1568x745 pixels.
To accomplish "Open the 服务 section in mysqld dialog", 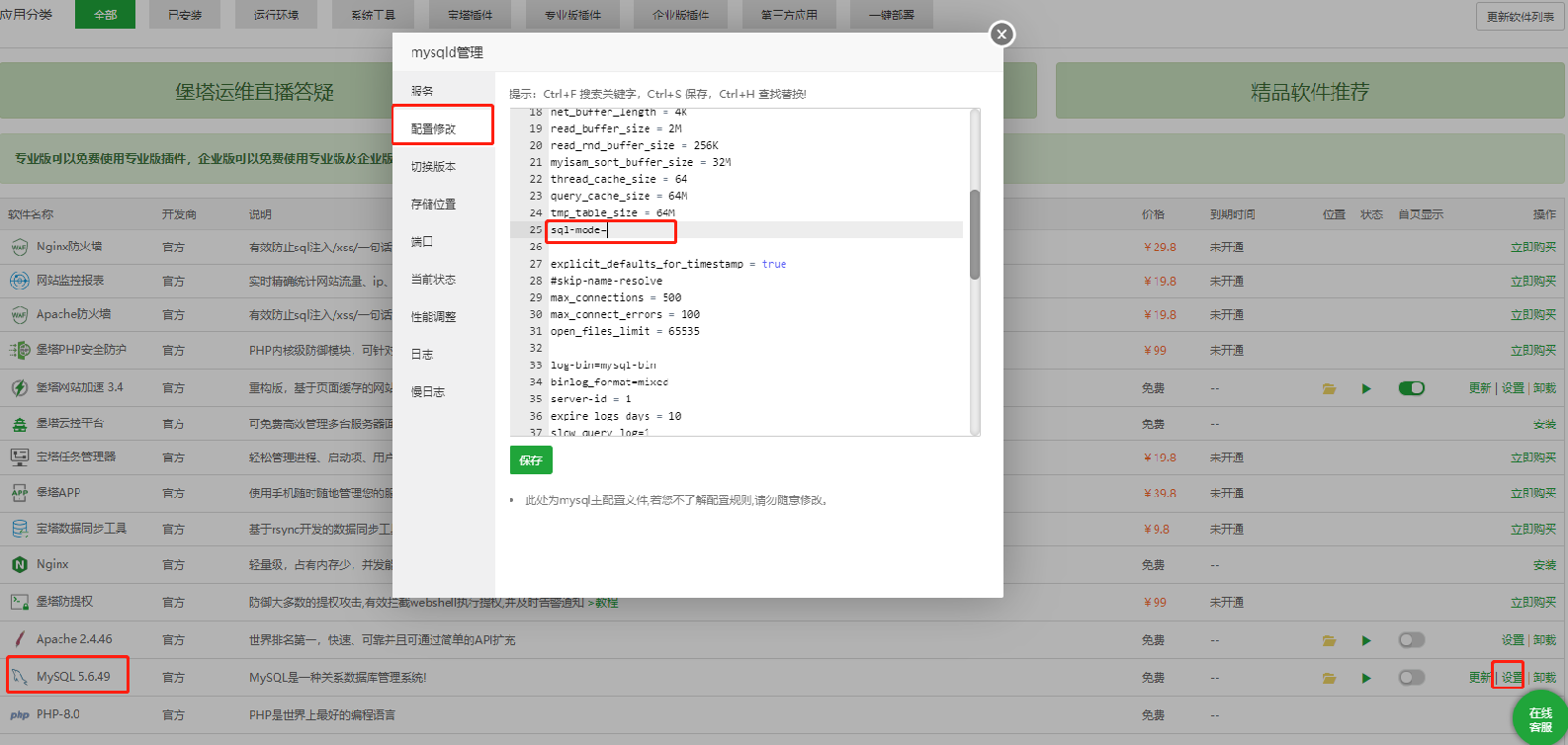I will [422, 91].
